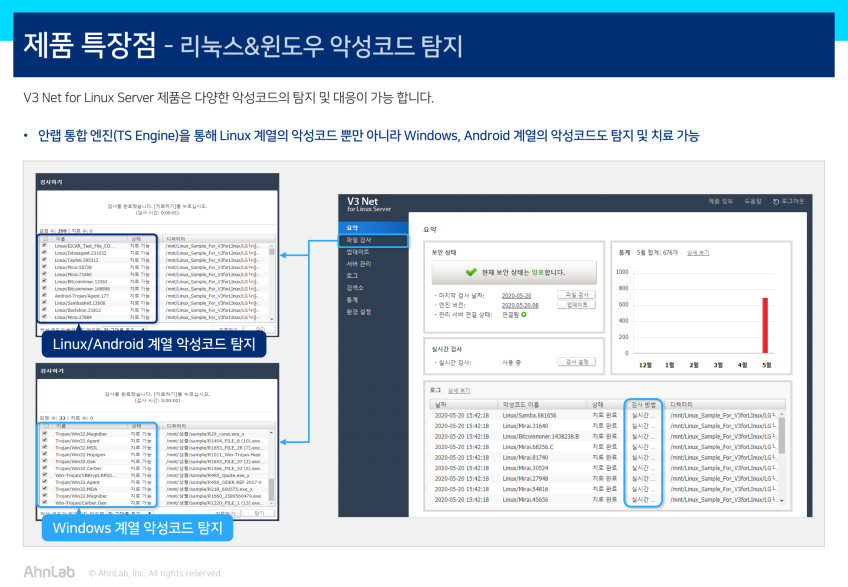Select Linux/Sambashell.12608 in the scan list
This screenshot has height=587, width=848.
(154, 302)
